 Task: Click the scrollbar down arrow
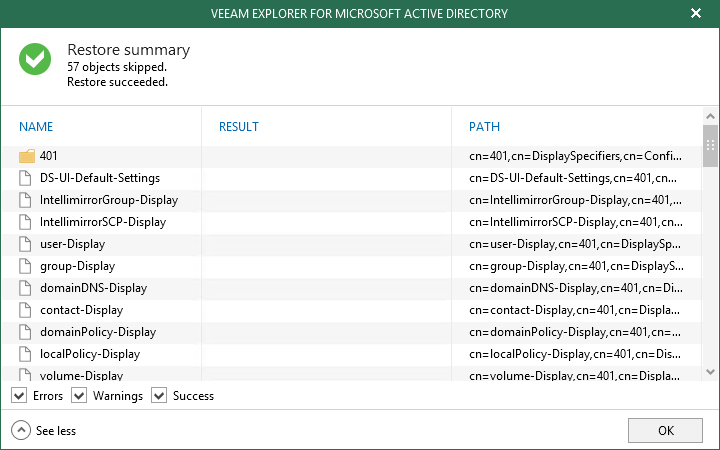coord(710,372)
